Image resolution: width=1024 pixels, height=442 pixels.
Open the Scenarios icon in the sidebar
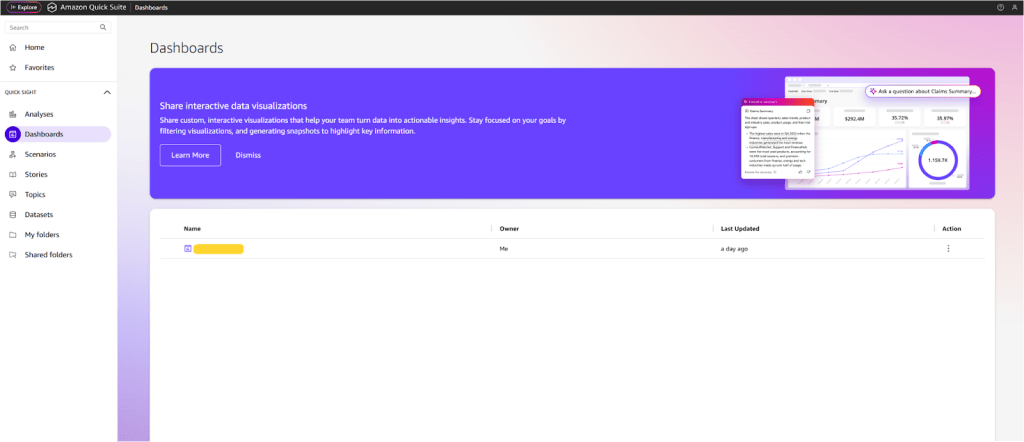click(12, 154)
